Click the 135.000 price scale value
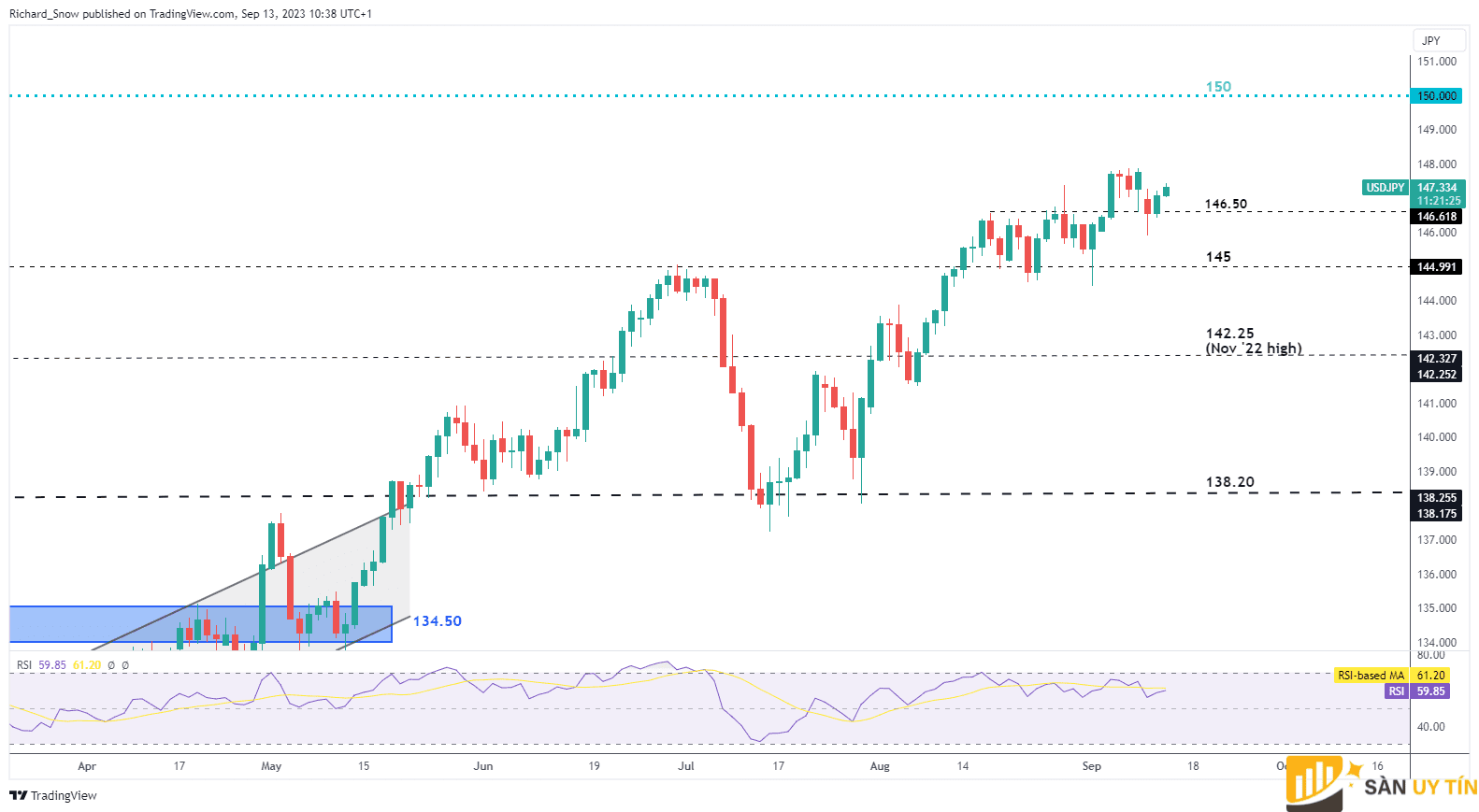 1437,608
